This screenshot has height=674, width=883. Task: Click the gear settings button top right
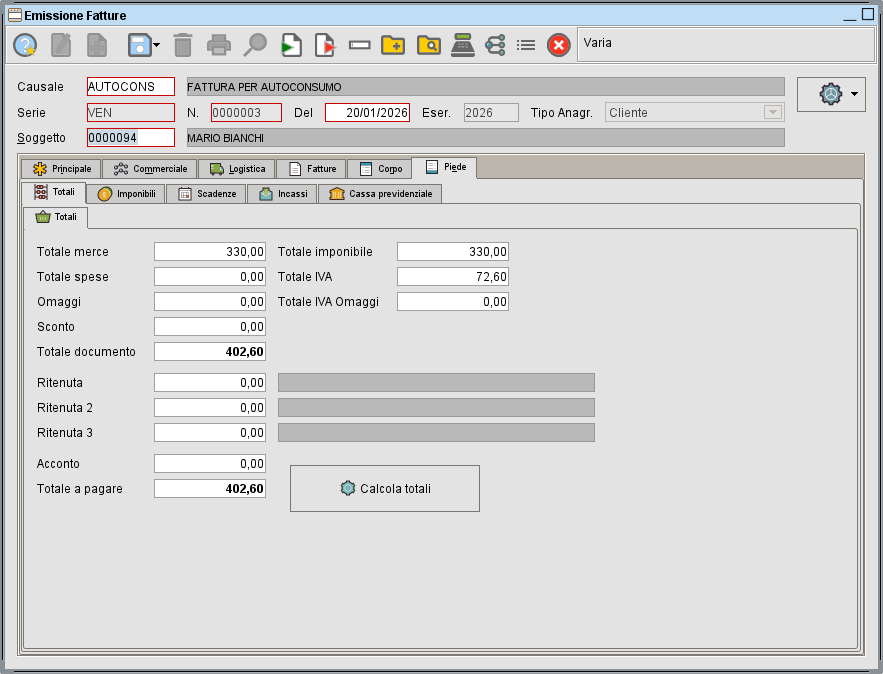[x=831, y=93]
